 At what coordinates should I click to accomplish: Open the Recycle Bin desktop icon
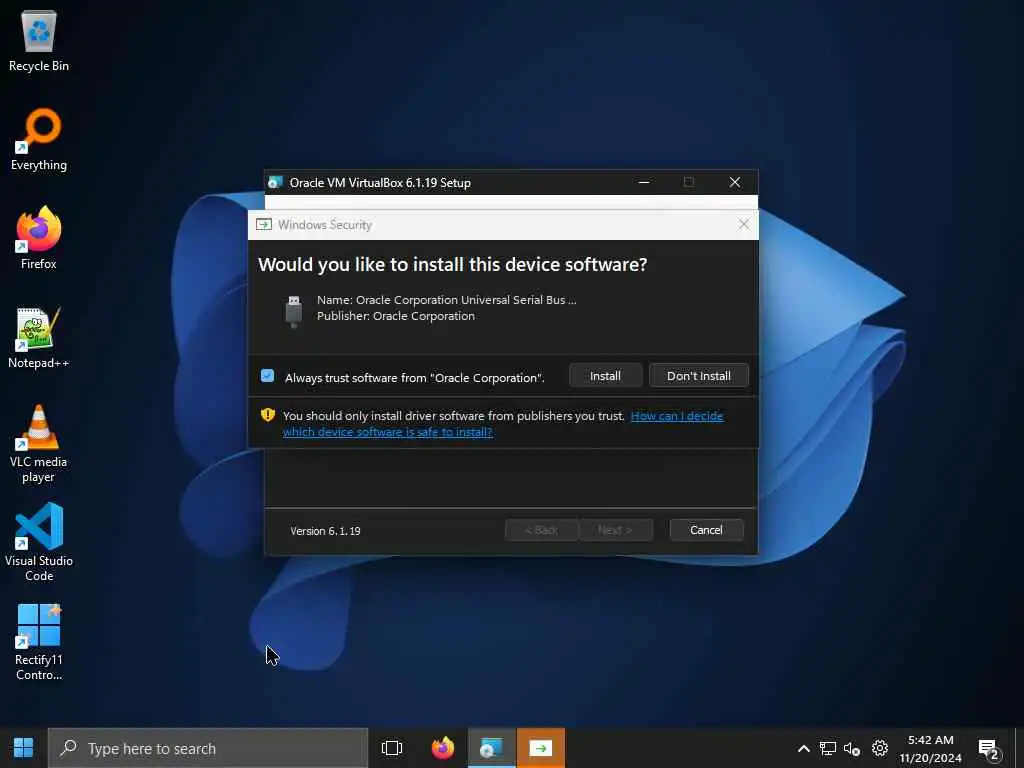[x=39, y=40]
